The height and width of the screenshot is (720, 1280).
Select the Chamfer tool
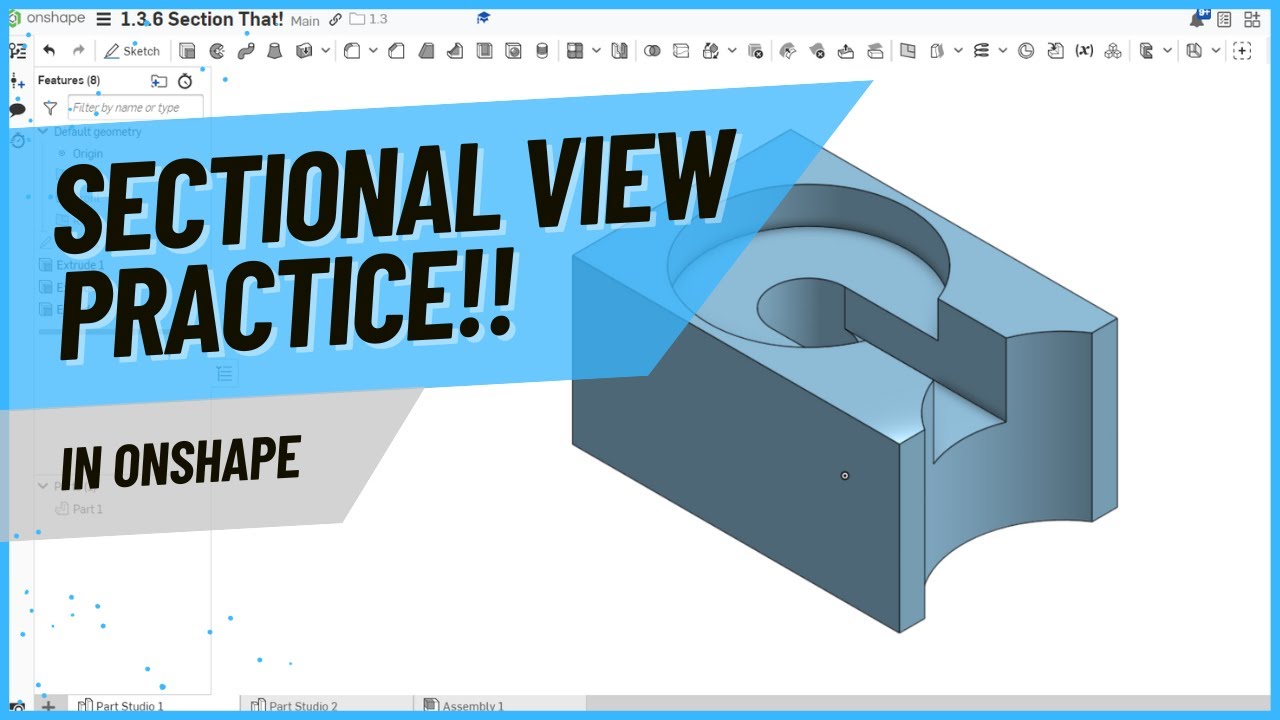tap(396, 51)
